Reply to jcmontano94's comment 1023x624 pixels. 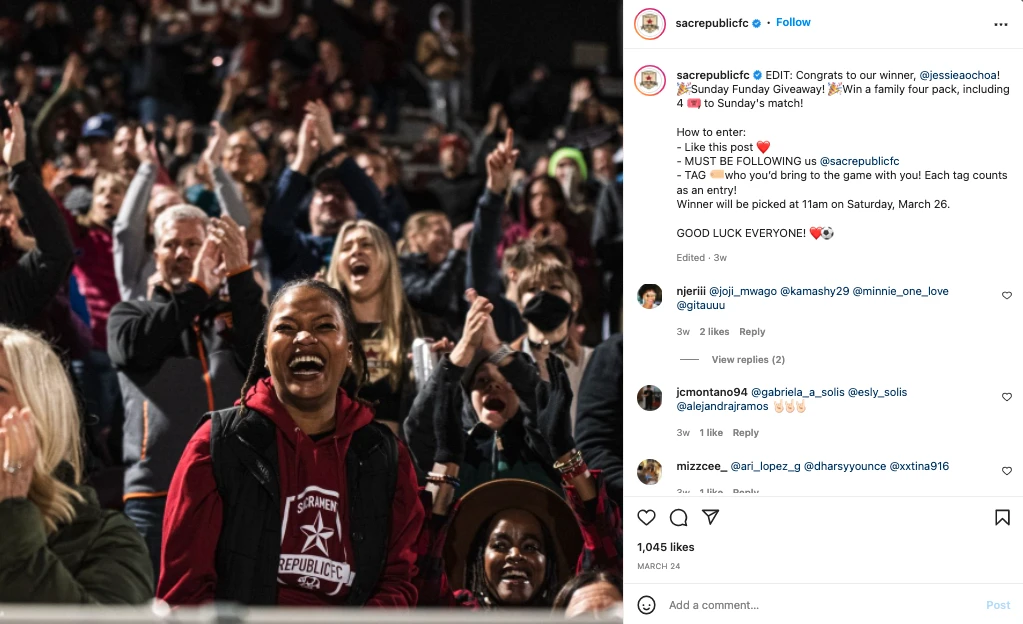pyautogui.click(x=745, y=433)
